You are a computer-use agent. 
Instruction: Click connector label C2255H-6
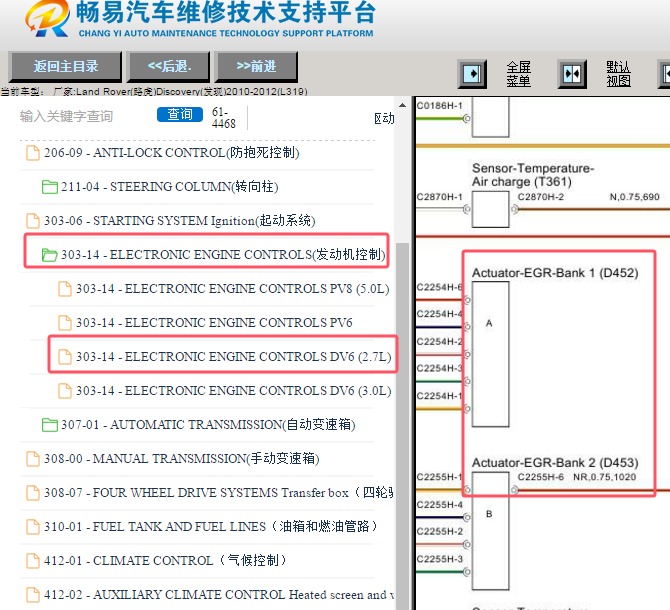541,477
